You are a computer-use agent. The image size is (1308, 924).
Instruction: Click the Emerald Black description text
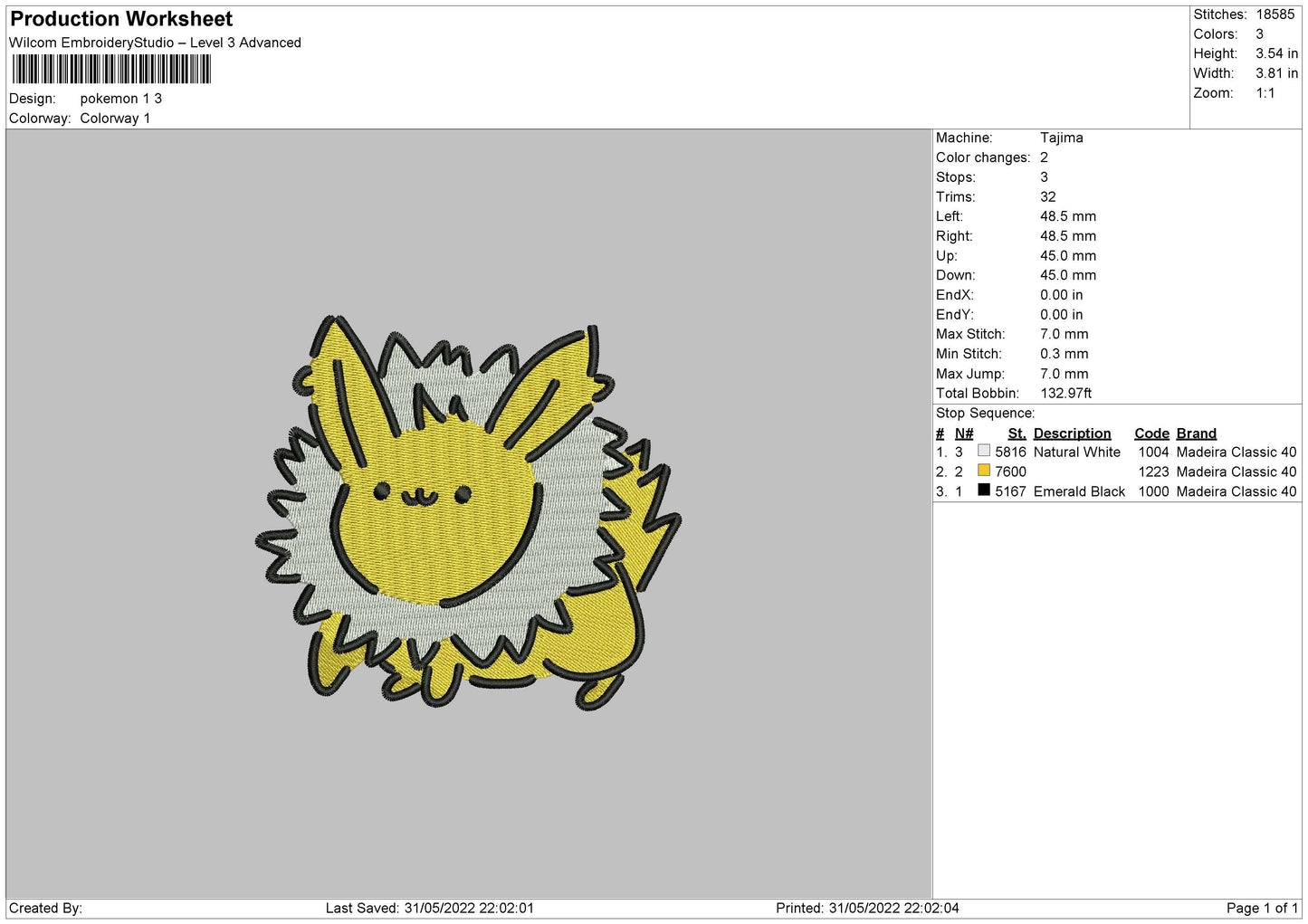(1079, 491)
